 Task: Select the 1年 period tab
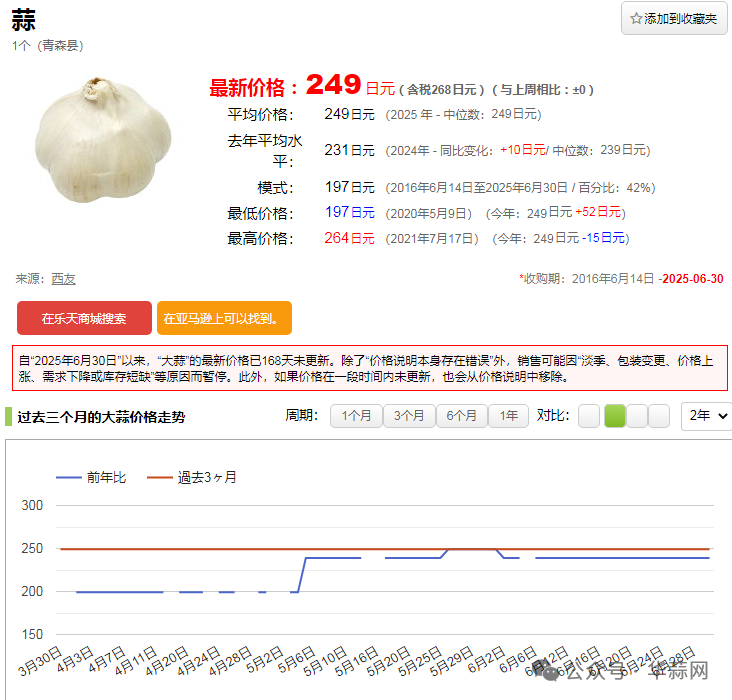point(509,416)
